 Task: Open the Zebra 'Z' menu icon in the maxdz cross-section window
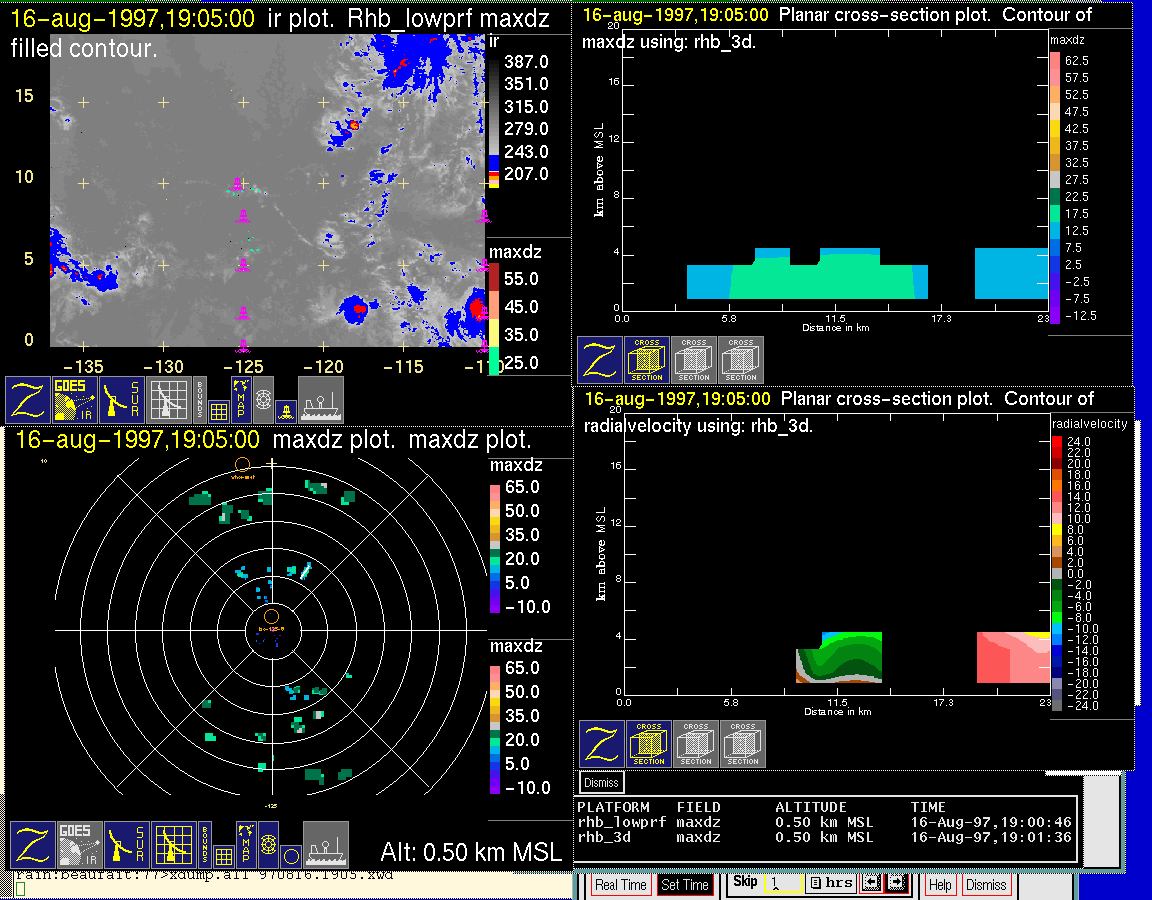[599, 359]
